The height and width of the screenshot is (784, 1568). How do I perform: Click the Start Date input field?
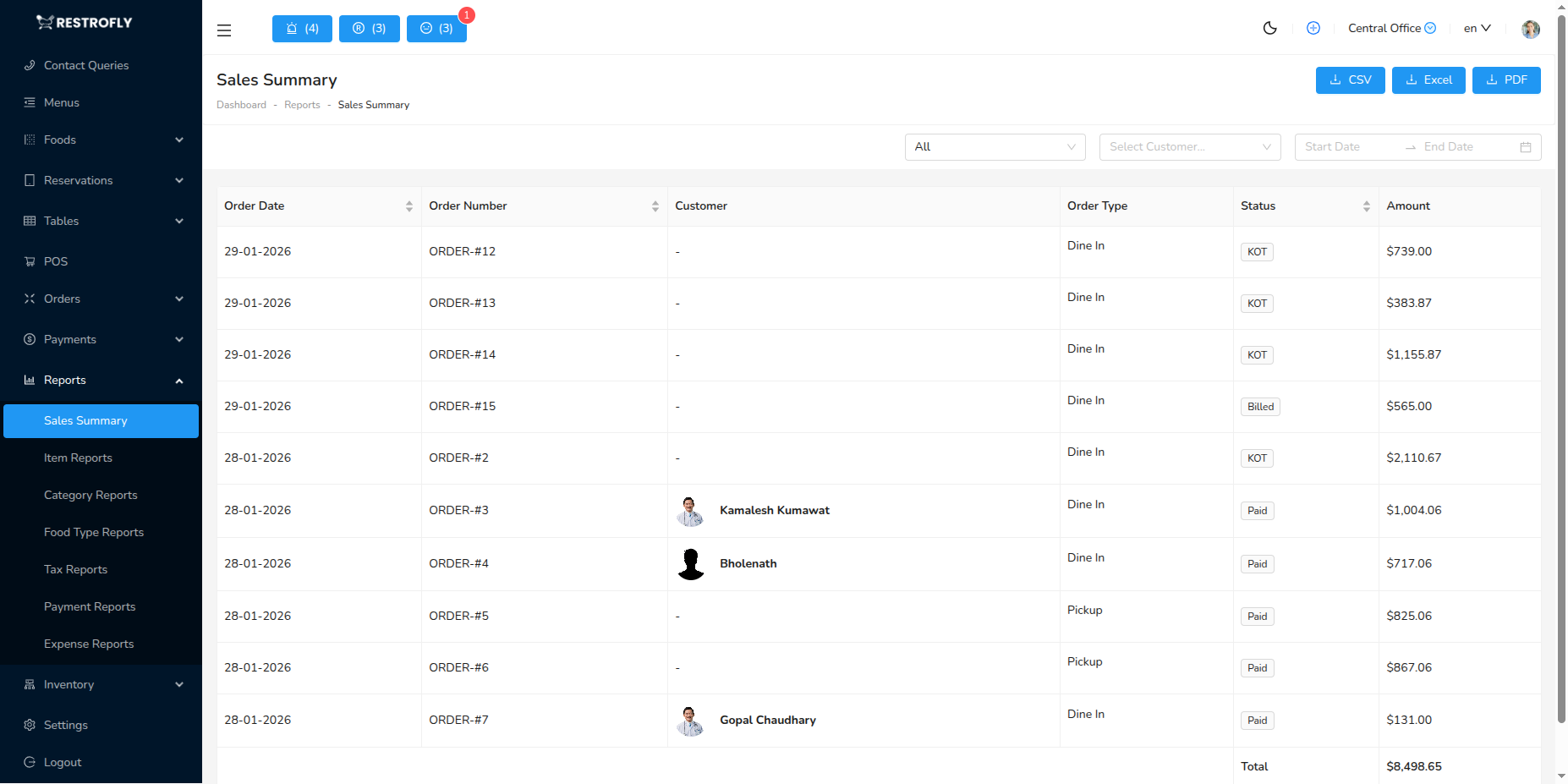(x=1345, y=146)
